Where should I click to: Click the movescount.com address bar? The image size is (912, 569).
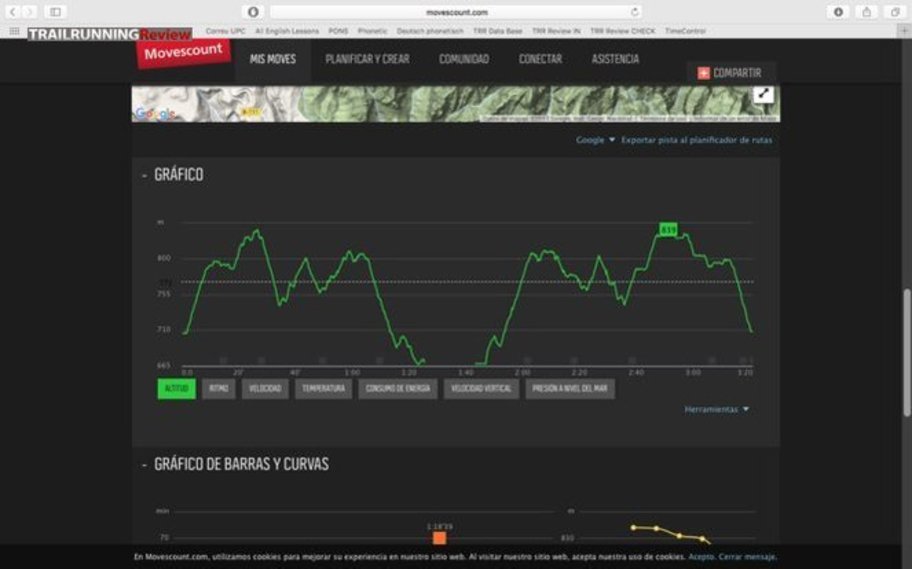(457, 12)
